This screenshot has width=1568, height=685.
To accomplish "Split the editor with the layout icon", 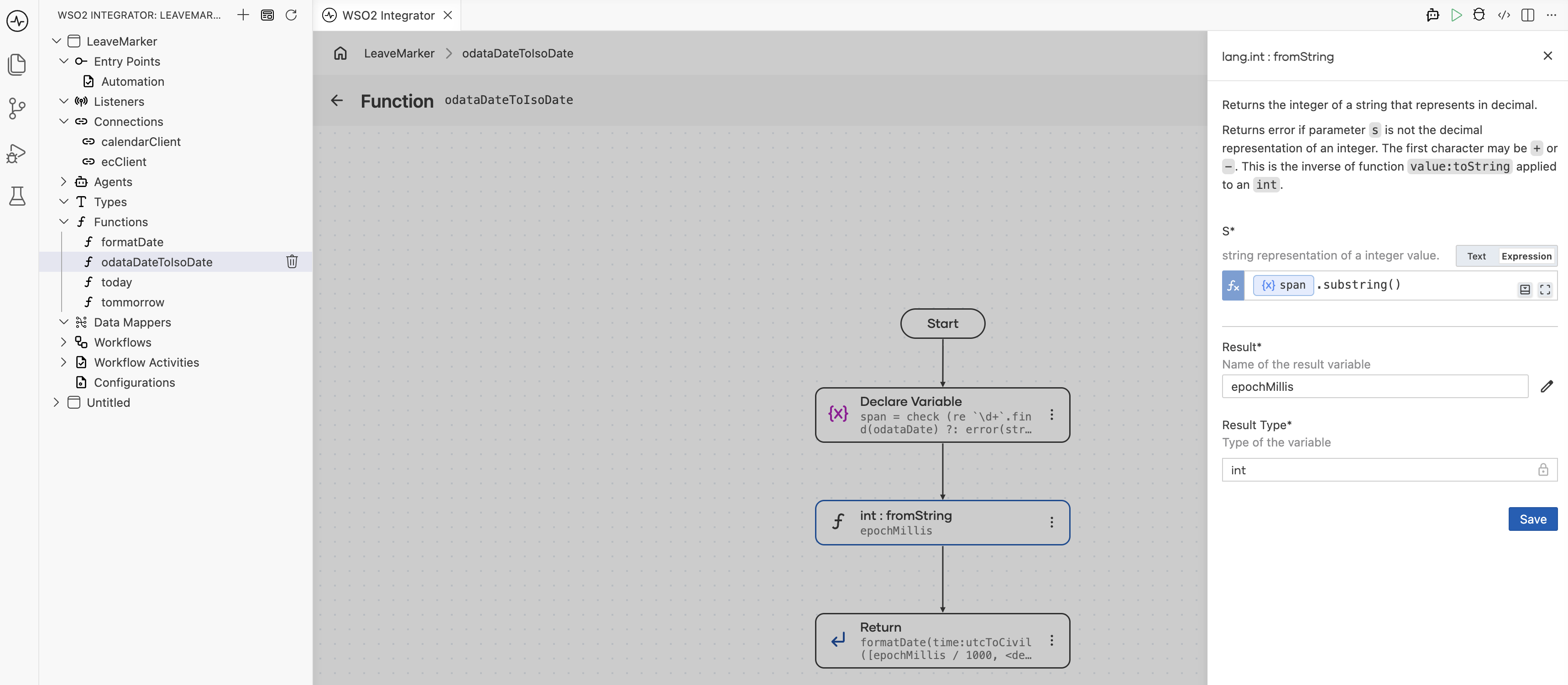I will [x=1528, y=15].
